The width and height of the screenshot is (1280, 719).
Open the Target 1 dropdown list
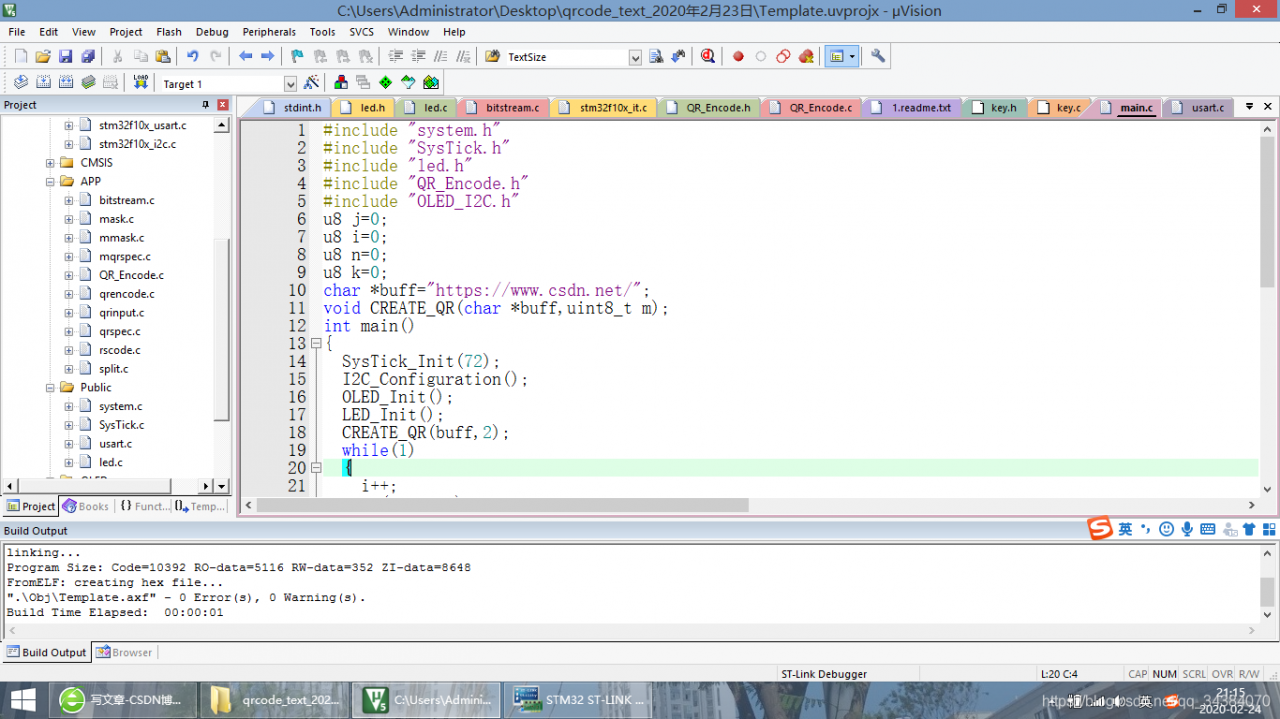(x=290, y=84)
